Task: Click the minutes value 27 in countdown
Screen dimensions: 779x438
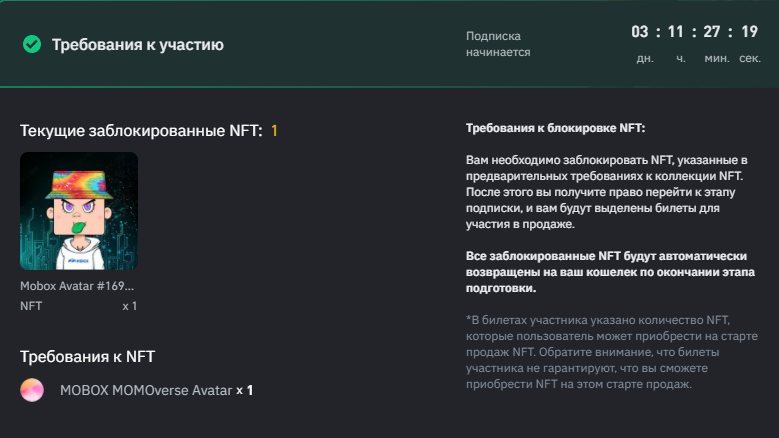Action: tap(711, 32)
